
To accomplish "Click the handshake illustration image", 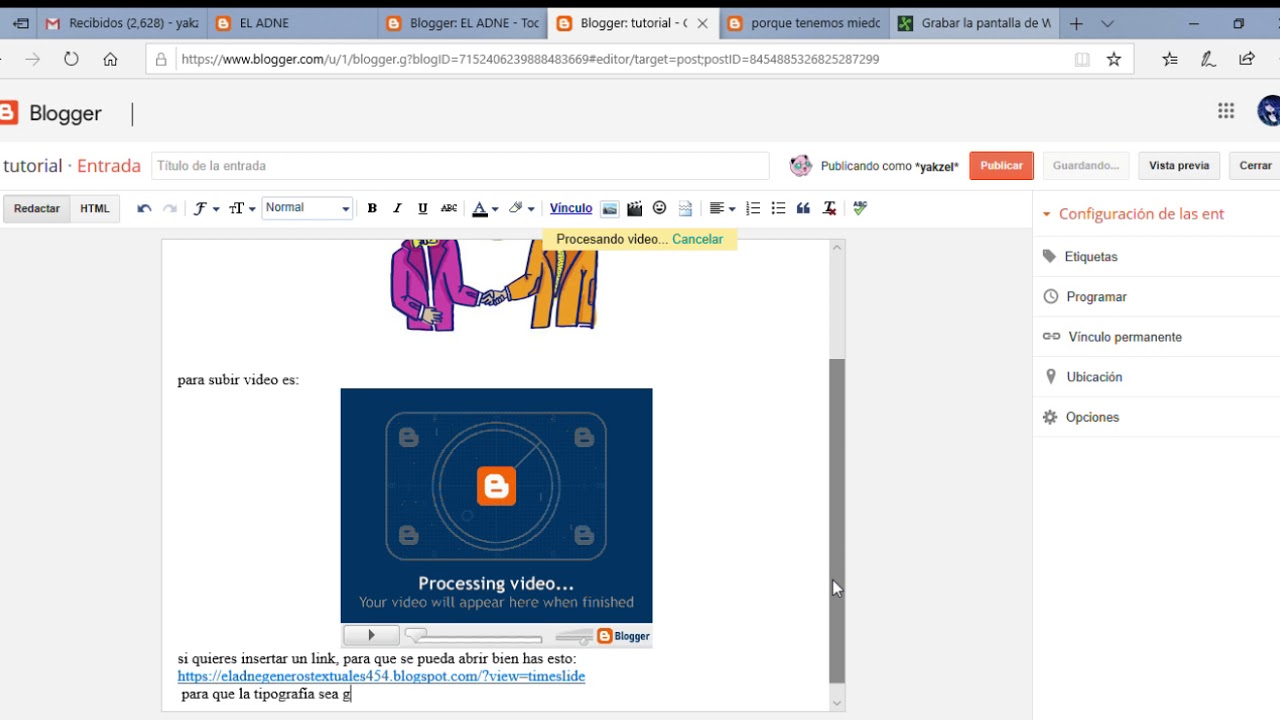I will click(495, 285).
